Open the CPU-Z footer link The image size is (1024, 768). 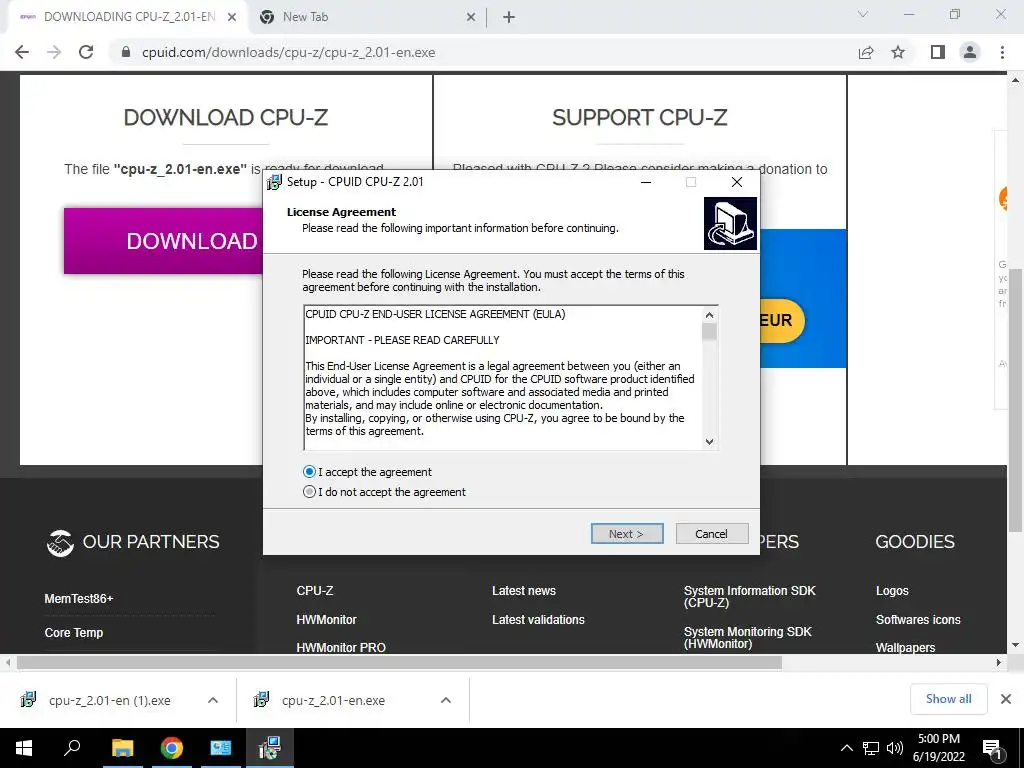click(315, 590)
